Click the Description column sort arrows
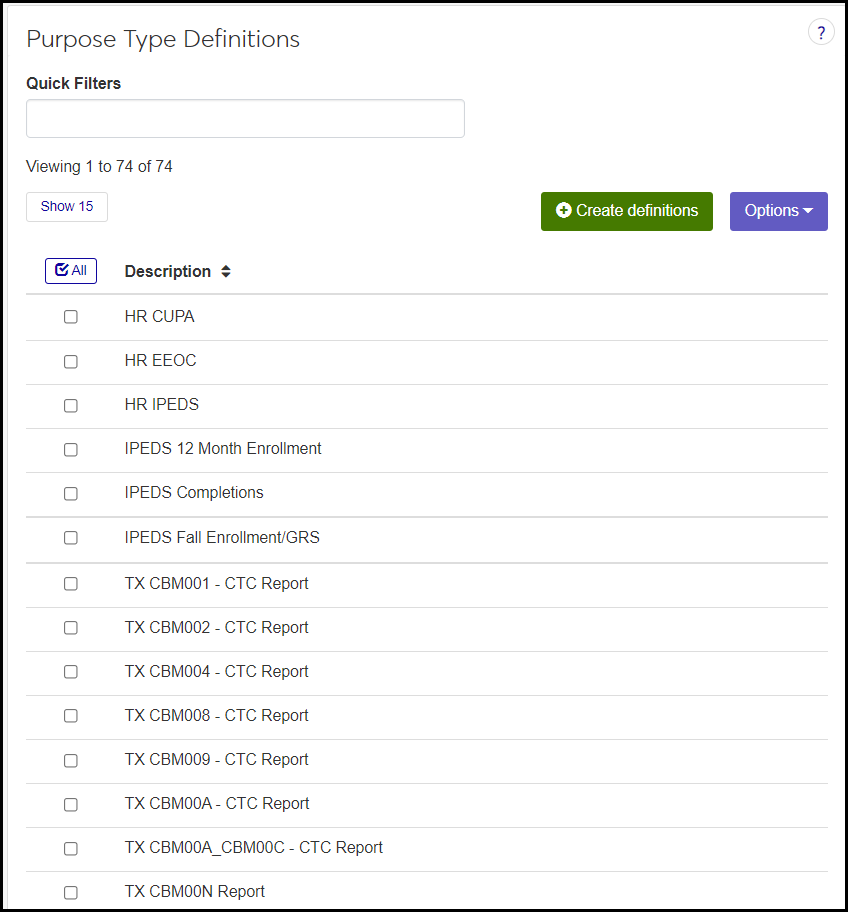The width and height of the screenshot is (848, 912). (x=226, y=272)
